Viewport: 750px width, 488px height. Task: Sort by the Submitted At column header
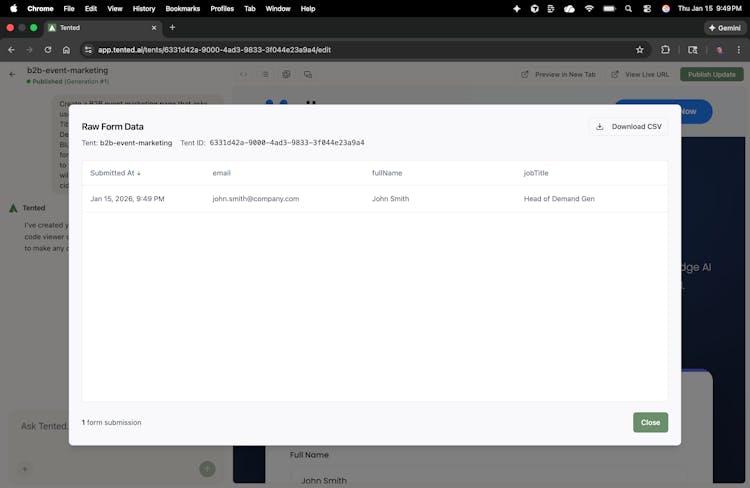pos(115,173)
